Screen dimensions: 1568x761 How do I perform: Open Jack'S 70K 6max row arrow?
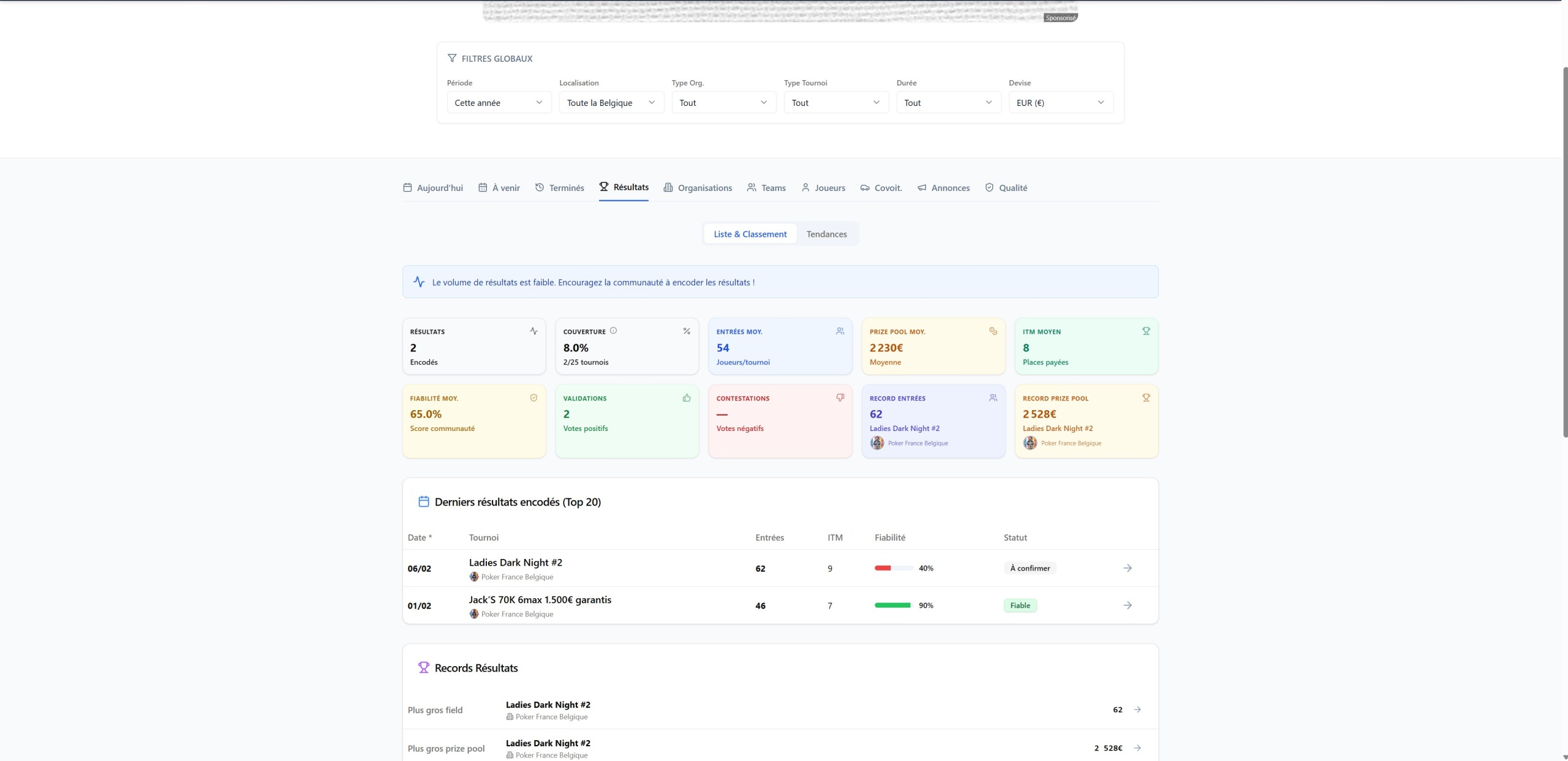[1127, 605]
